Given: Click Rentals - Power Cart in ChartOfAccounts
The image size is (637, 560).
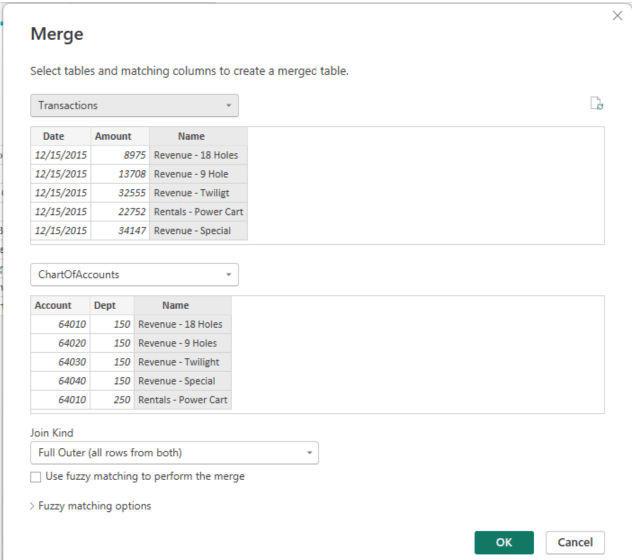Looking at the screenshot, I should point(182,400).
